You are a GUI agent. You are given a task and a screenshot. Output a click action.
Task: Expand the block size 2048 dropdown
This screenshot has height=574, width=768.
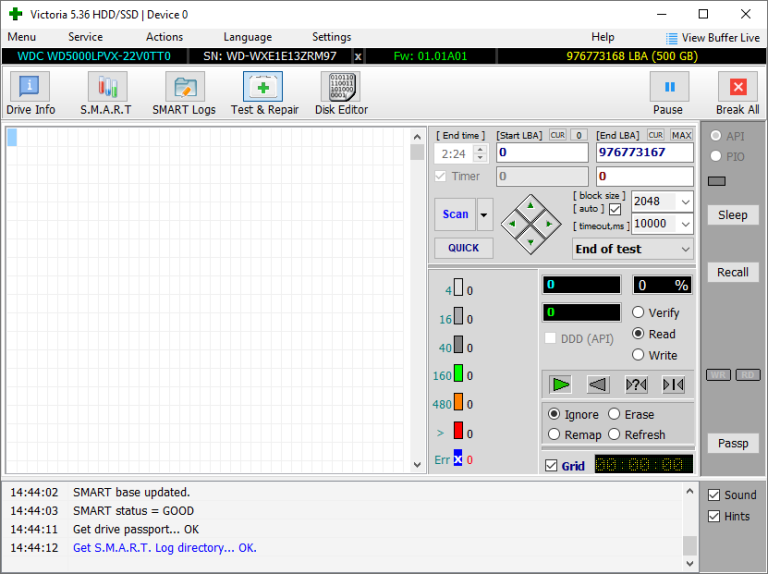pyautogui.click(x=684, y=201)
